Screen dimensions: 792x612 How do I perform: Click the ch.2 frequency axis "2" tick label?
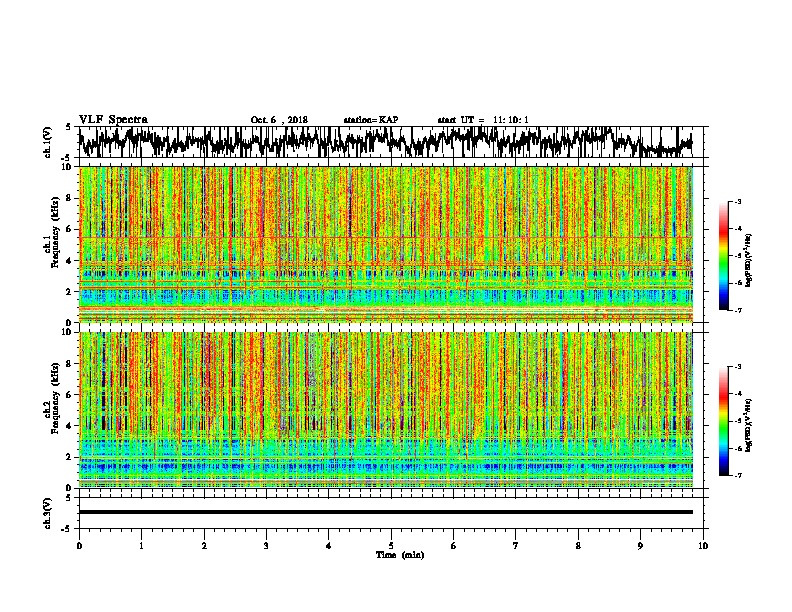[70, 457]
